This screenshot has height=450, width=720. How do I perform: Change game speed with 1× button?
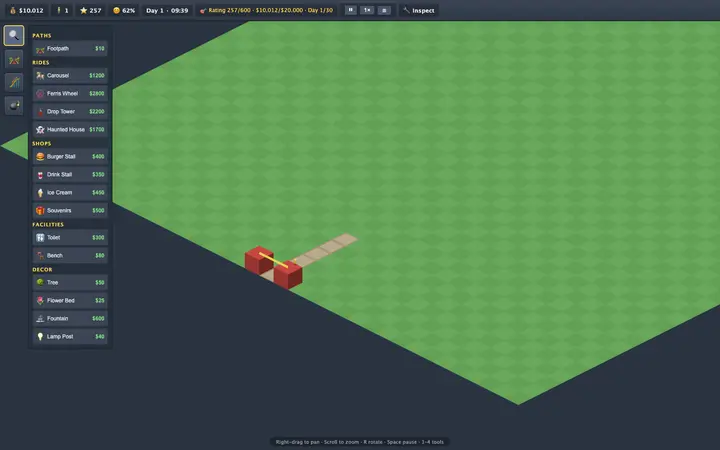[x=367, y=10]
